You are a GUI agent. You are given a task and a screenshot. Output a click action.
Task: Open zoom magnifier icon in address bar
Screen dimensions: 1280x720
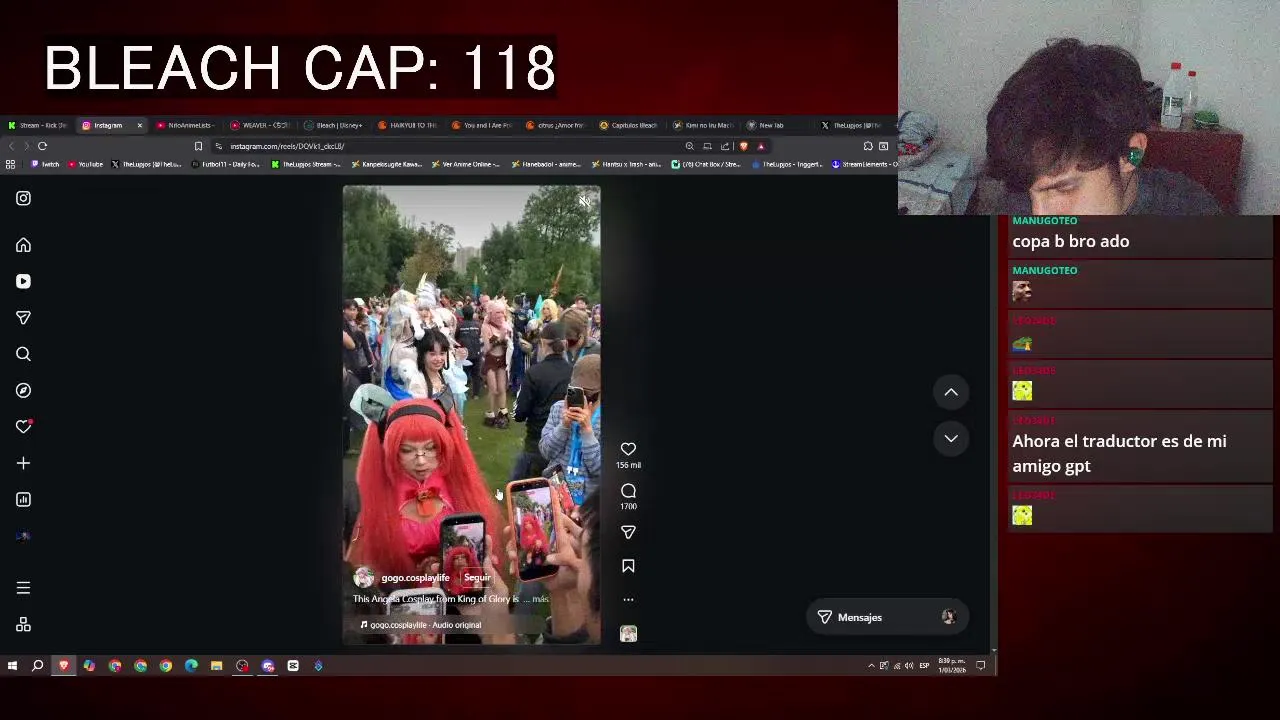point(689,146)
